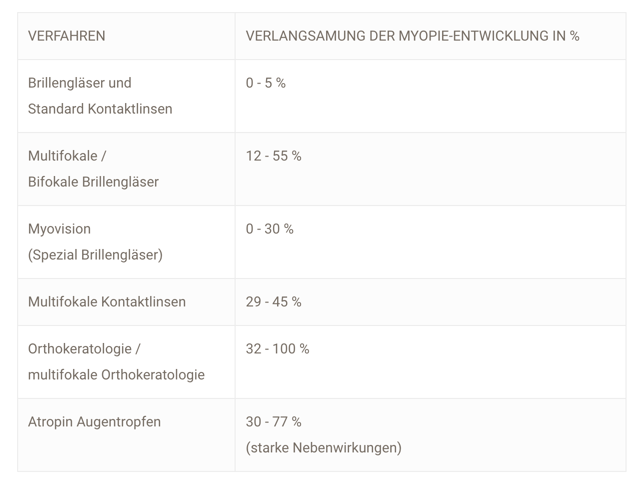Image resolution: width=642 pixels, height=486 pixels.
Task: Click the '0 - 5 %' value
Action: (x=266, y=83)
